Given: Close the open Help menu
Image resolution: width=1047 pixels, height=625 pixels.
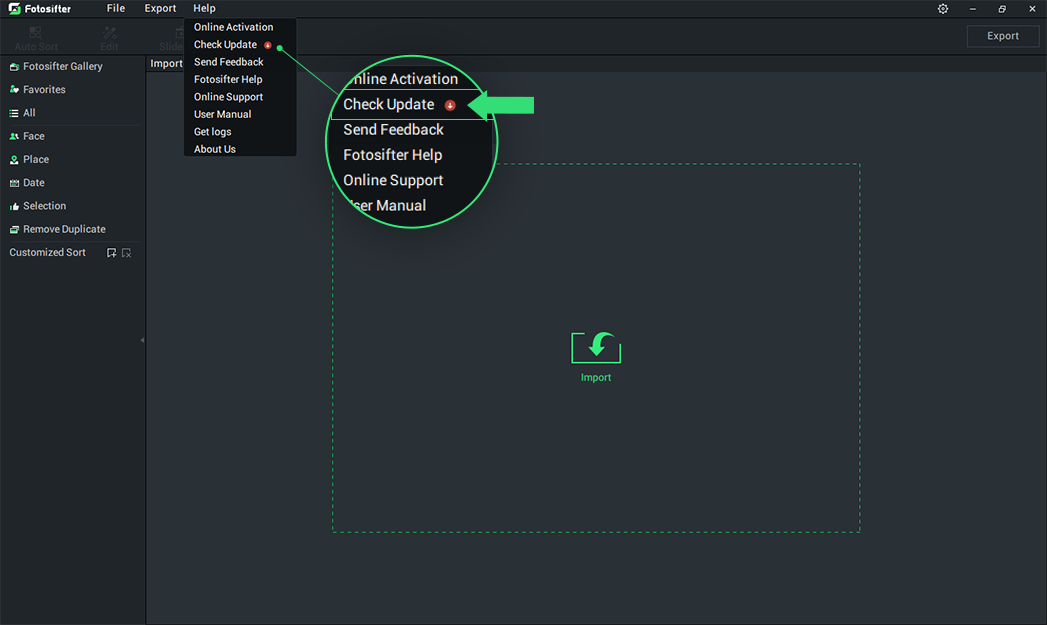Looking at the screenshot, I should click(x=204, y=8).
